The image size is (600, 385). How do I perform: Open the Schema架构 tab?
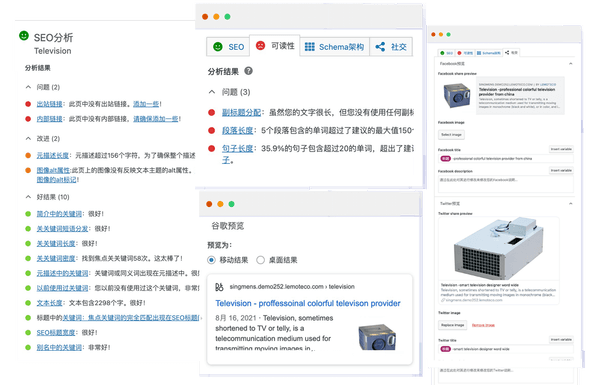(x=334, y=47)
